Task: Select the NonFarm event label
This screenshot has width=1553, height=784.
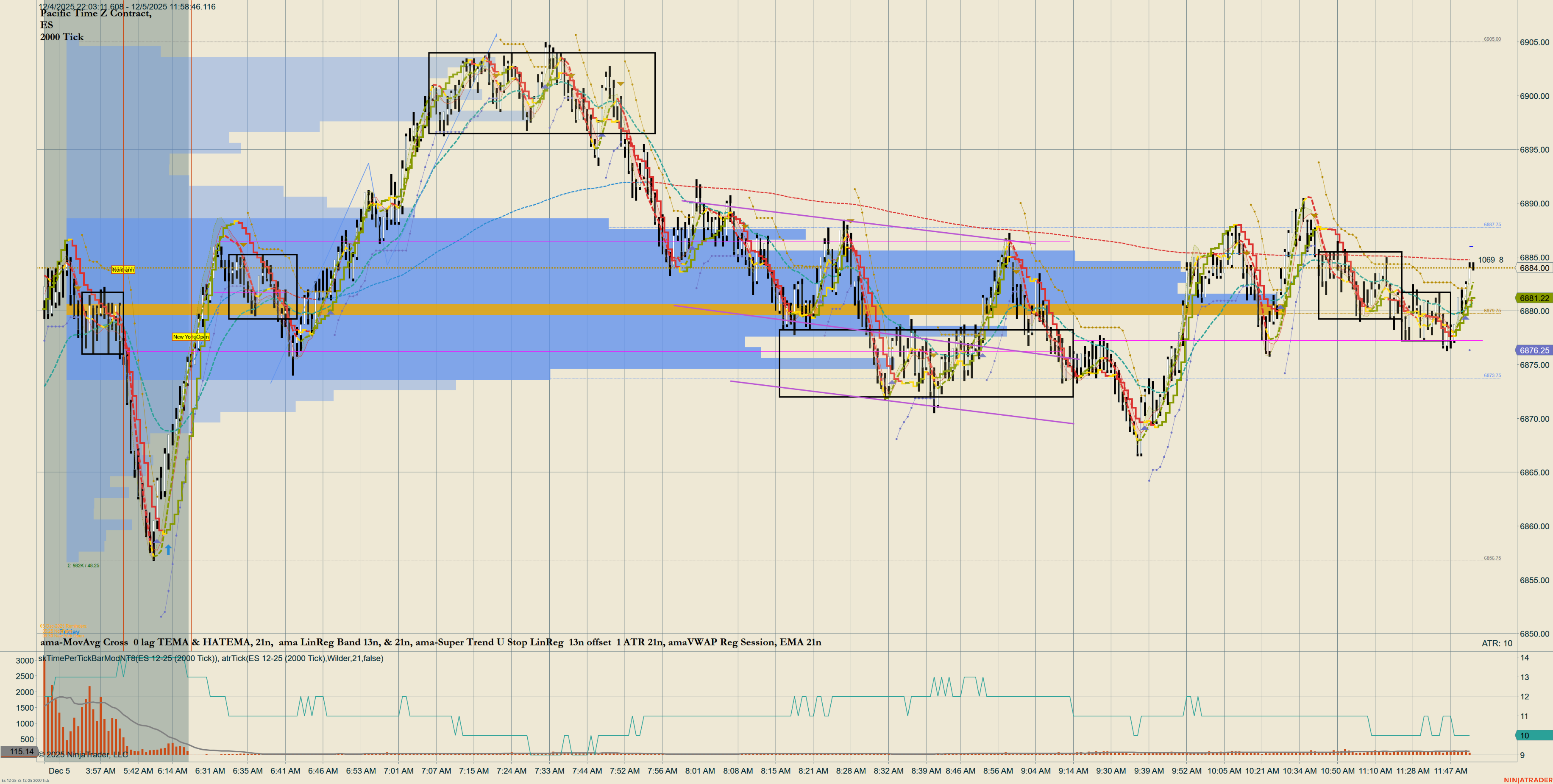Action: point(123,270)
